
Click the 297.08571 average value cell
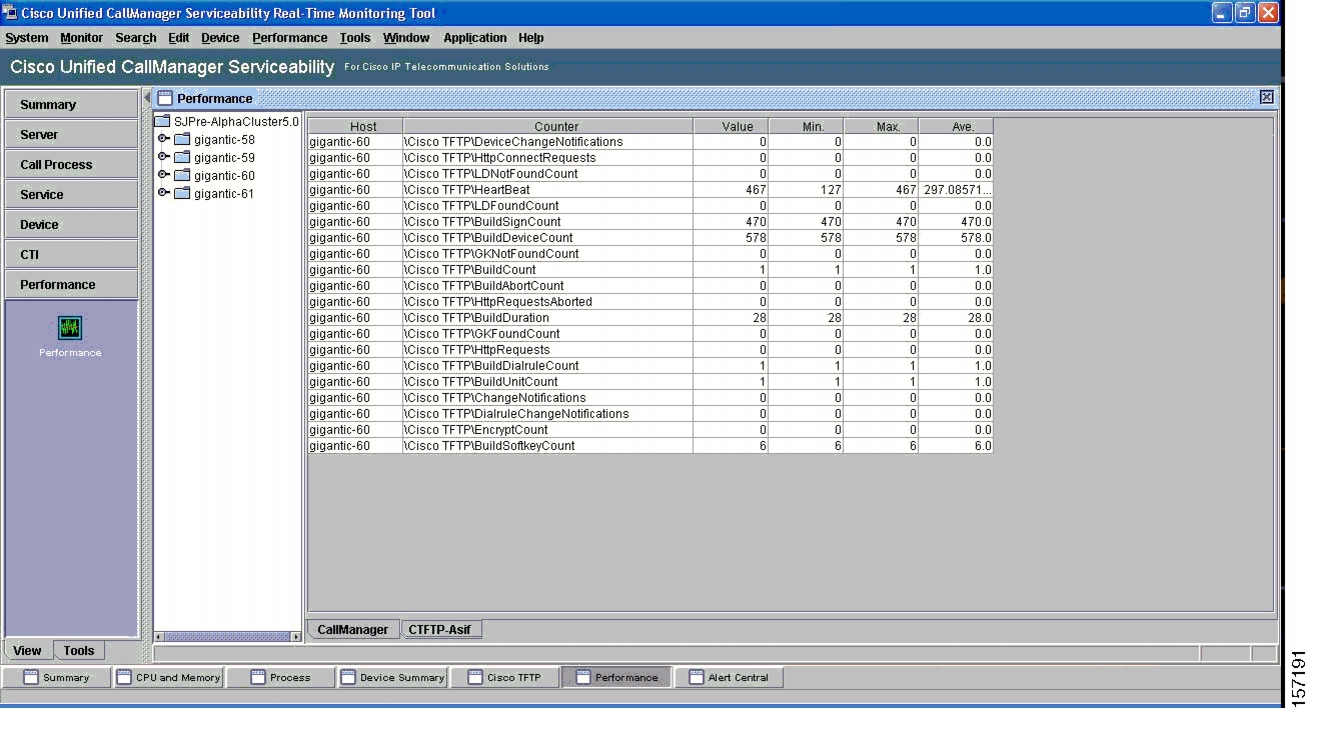(x=956, y=190)
